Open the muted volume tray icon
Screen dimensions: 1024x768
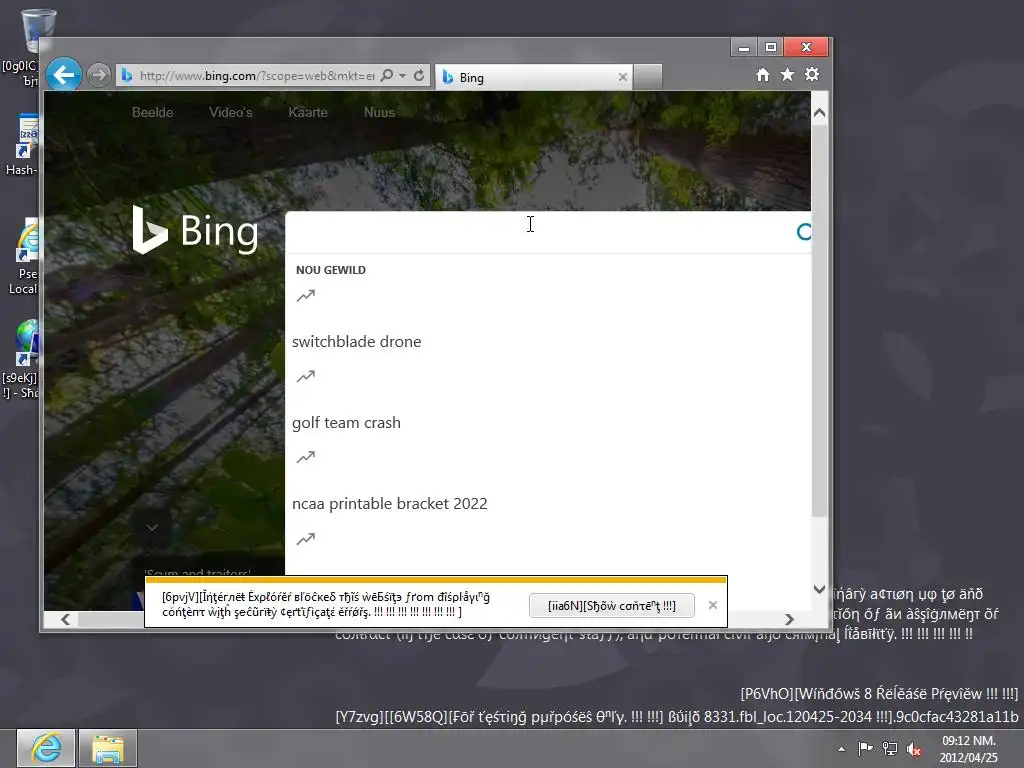[x=914, y=749]
